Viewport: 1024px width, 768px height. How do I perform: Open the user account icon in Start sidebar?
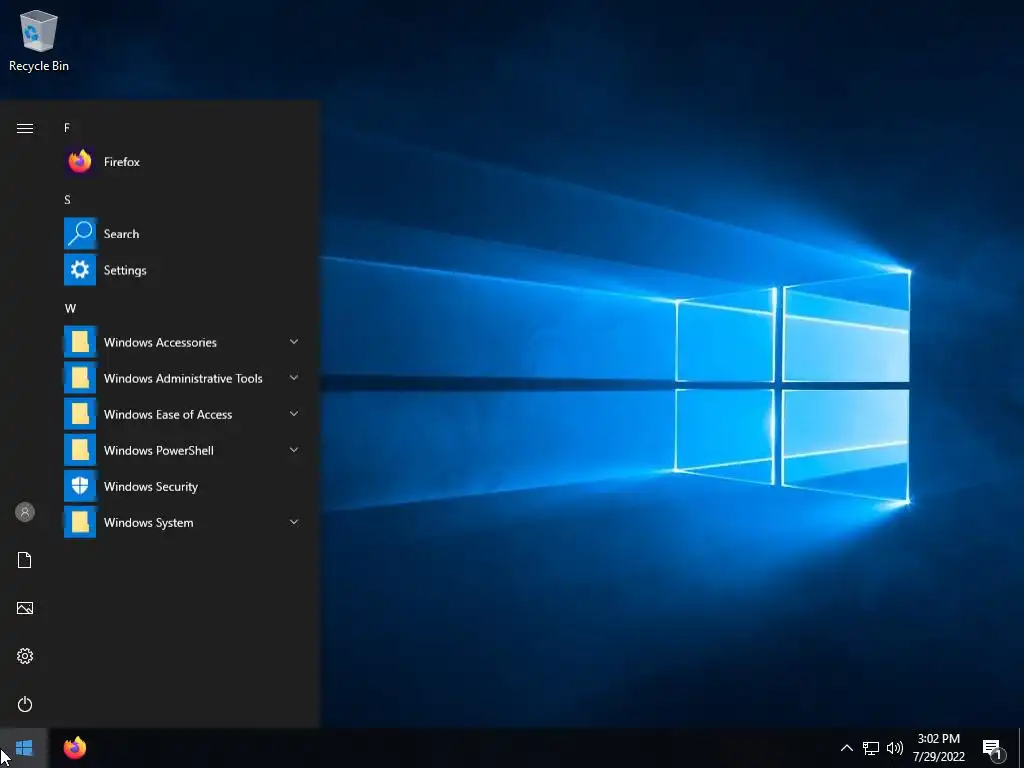25,512
